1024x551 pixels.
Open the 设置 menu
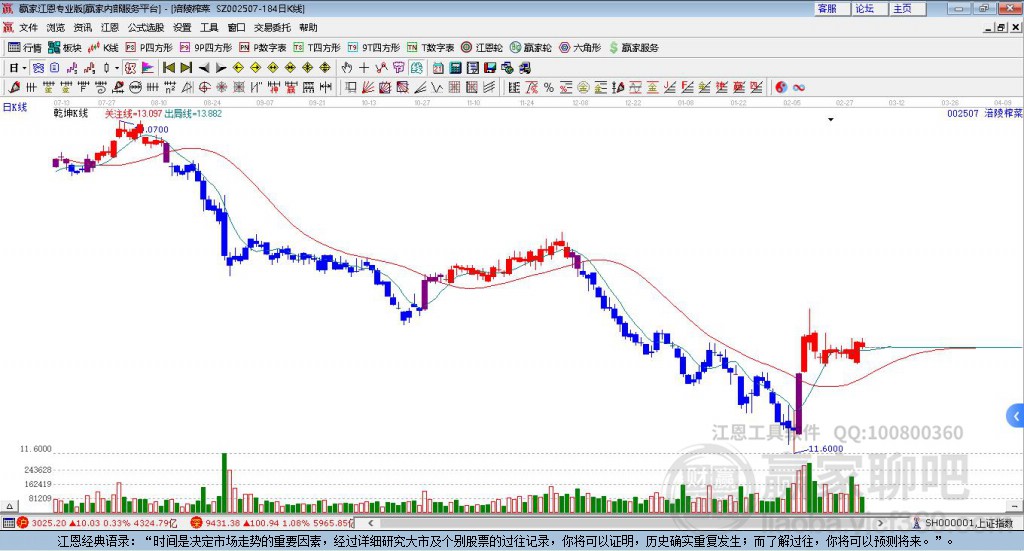click(x=182, y=27)
